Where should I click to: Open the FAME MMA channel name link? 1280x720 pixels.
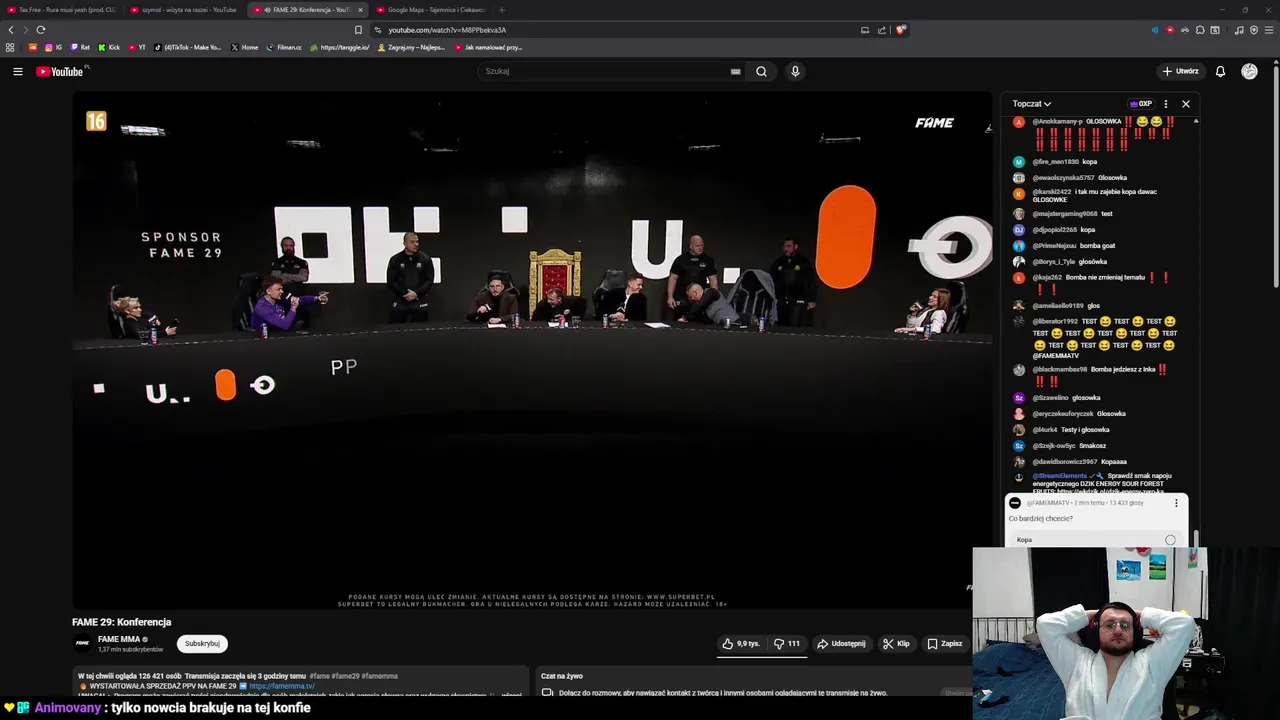[119, 639]
